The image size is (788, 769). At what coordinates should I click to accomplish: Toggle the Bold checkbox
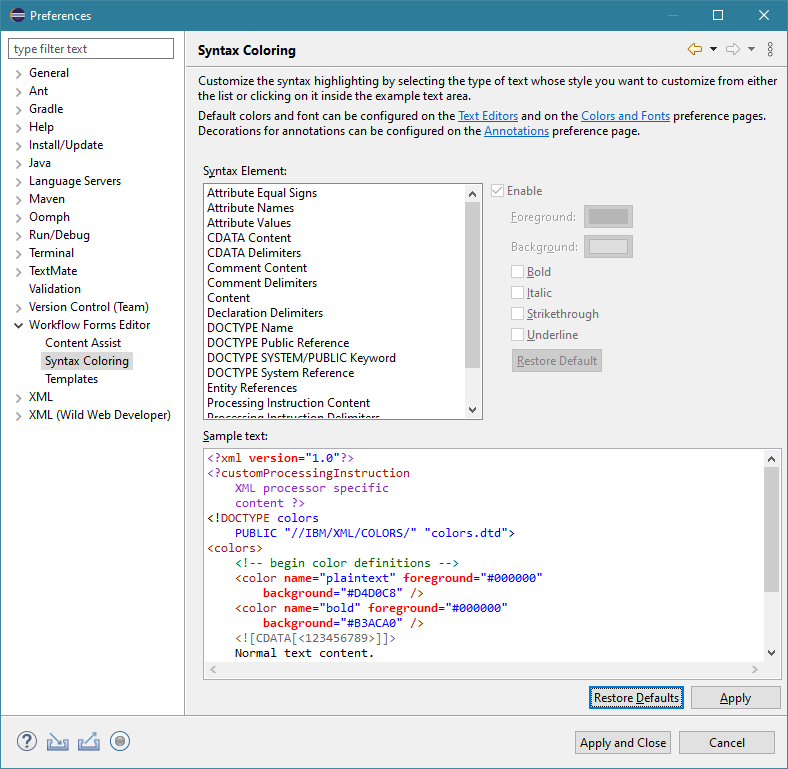point(518,272)
